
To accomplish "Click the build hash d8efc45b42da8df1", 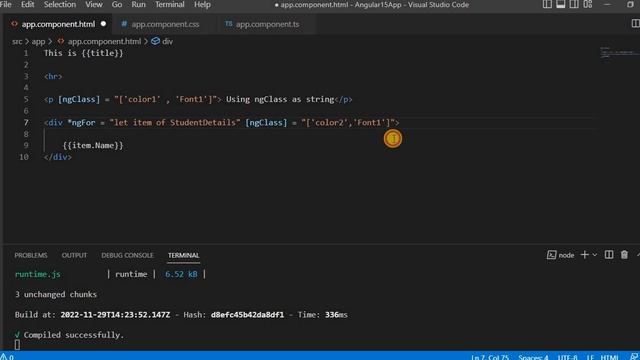I will [x=247, y=315].
